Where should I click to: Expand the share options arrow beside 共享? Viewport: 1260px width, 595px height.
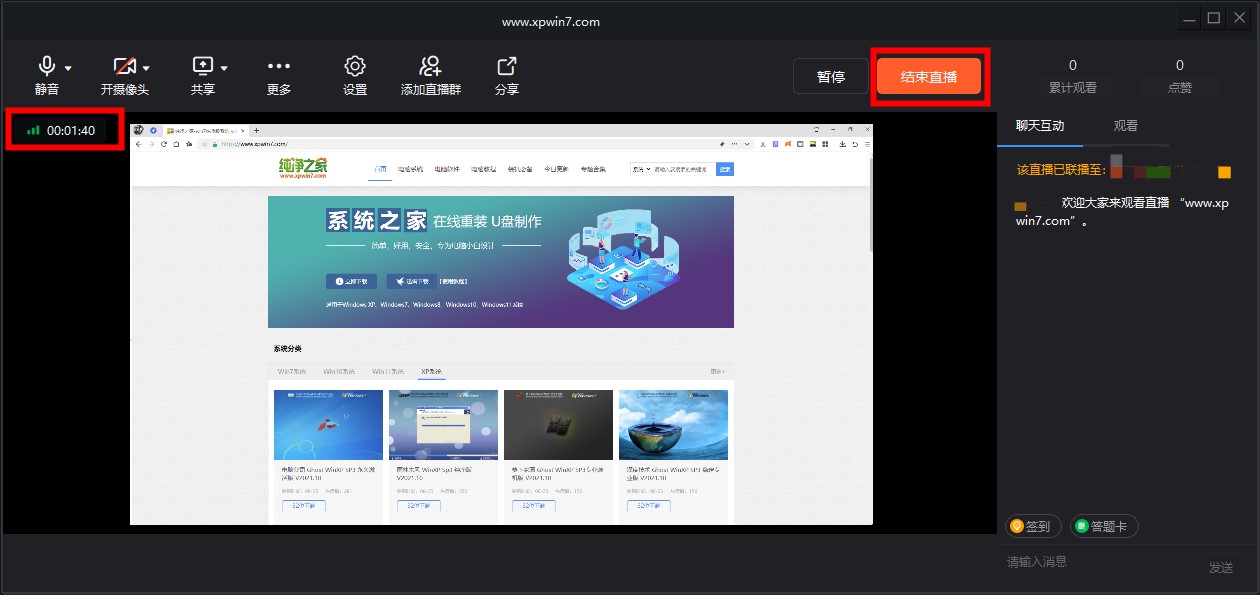pyautogui.click(x=224, y=69)
